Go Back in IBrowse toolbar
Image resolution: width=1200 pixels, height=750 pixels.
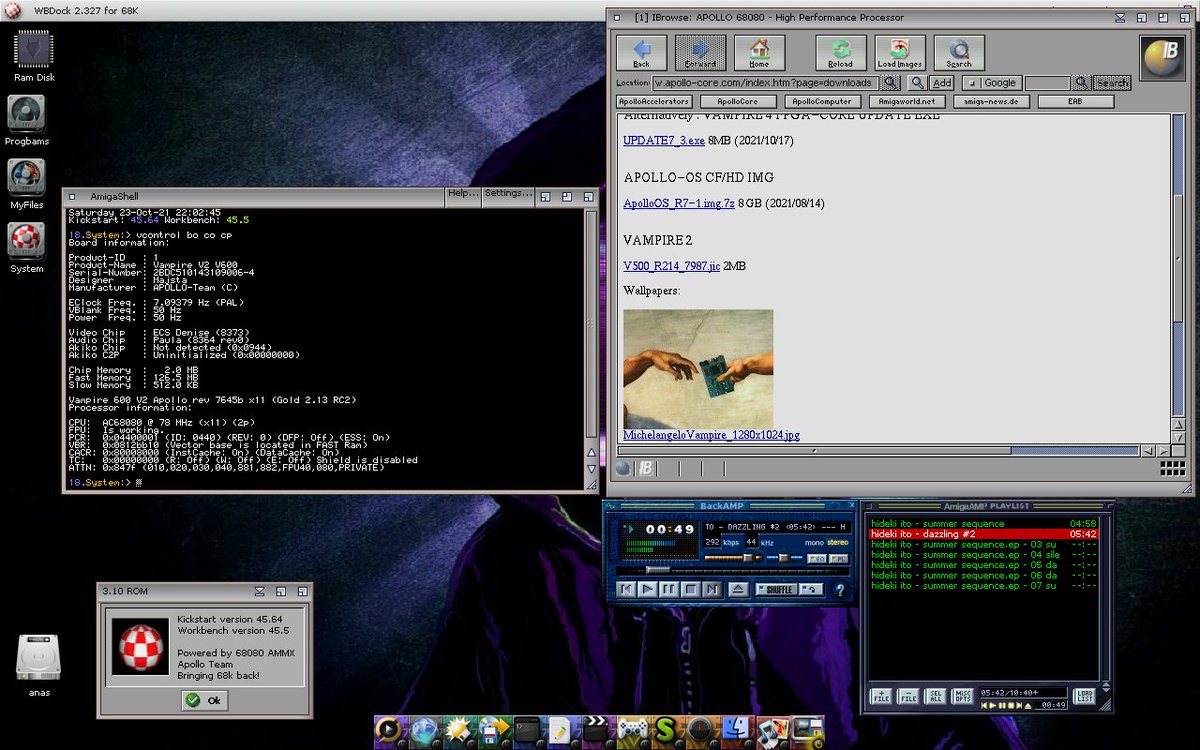click(641, 53)
